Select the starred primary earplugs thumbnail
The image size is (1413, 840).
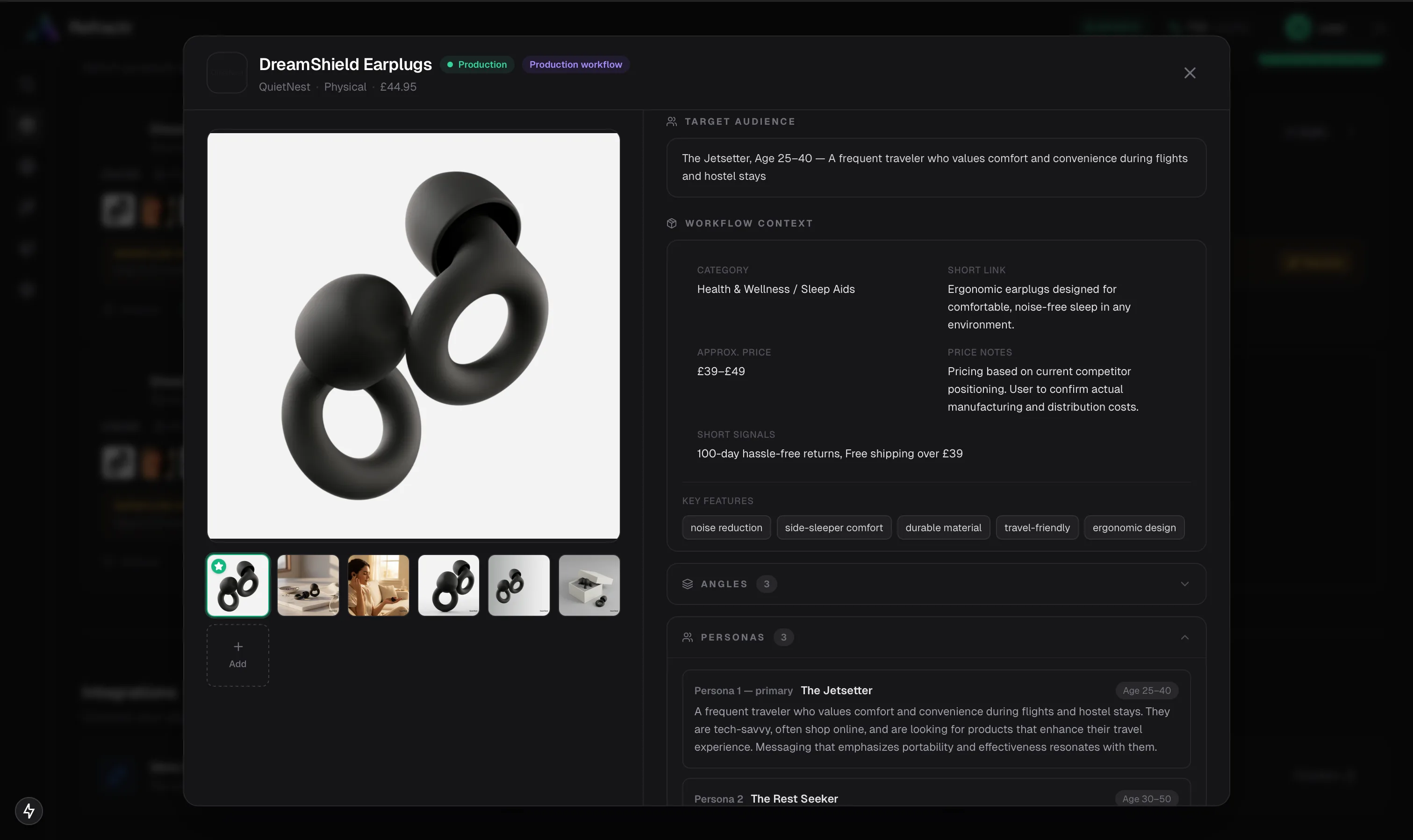point(238,585)
